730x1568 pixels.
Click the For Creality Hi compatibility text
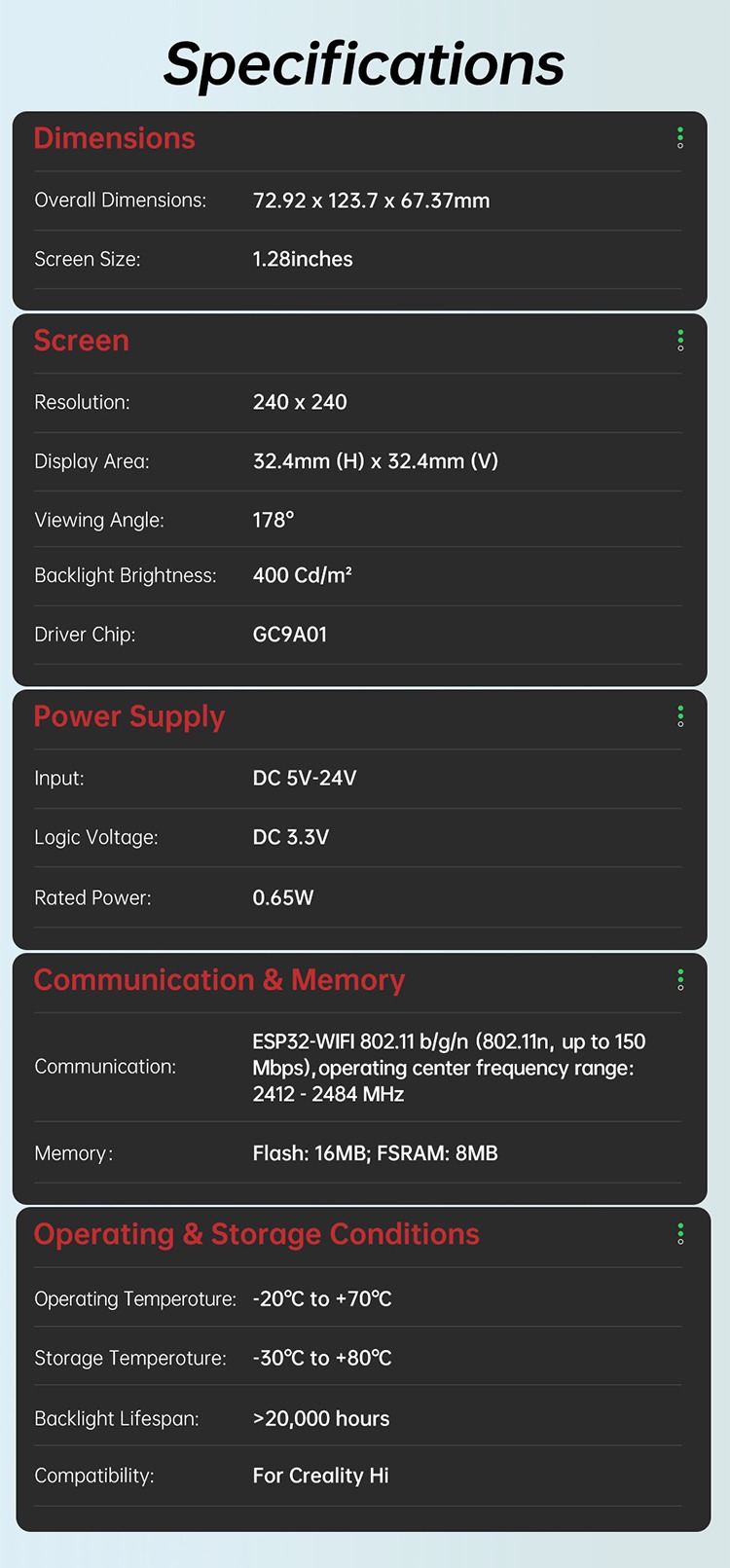coord(320,1476)
